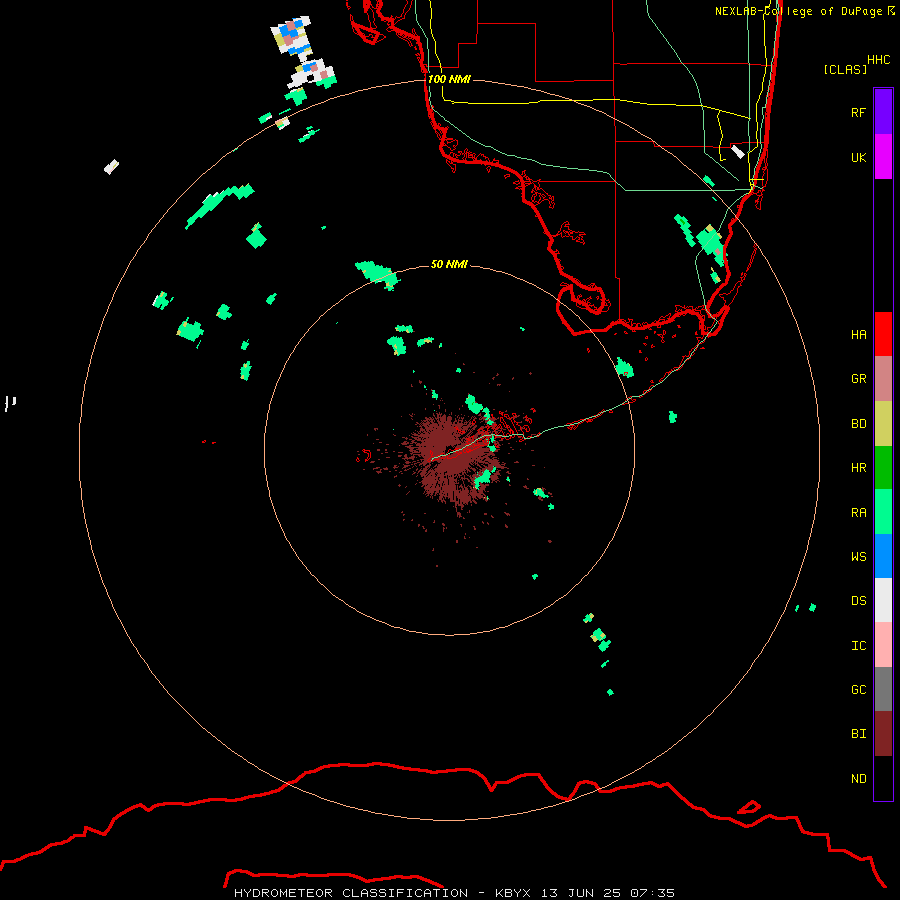Click the Hydrometeor Classification KBYX title caption
The image size is (900, 900).
(x=454, y=893)
